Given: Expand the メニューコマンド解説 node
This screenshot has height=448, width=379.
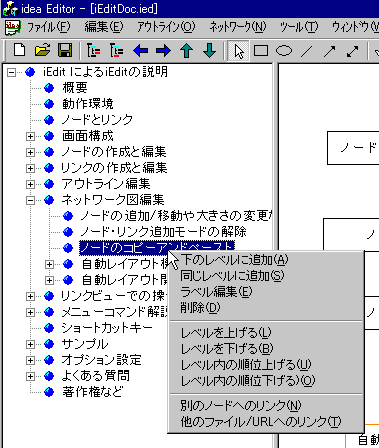Looking at the screenshot, I should tap(30, 312).
